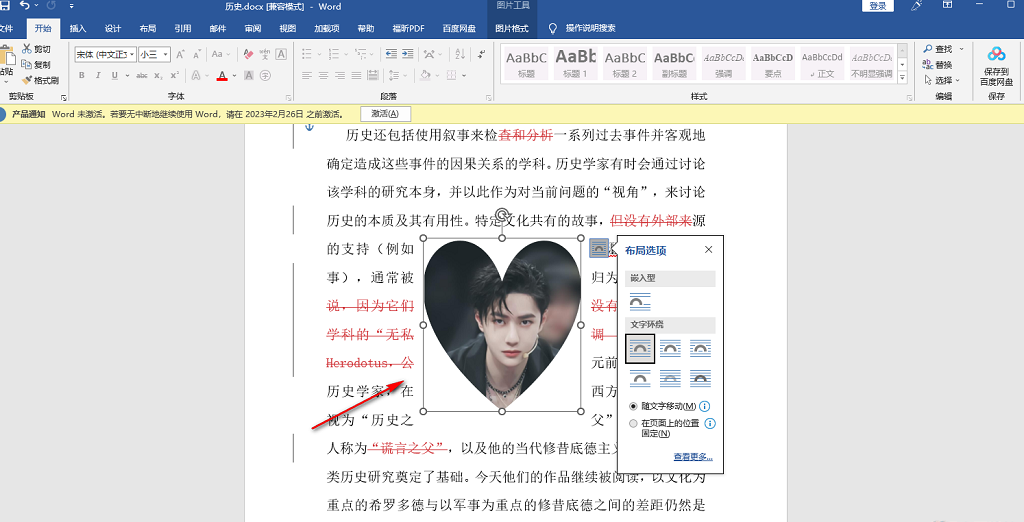Switch to the 布局 ribbon tab
This screenshot has width=1024, height=522.
click(x=148, y=28)
